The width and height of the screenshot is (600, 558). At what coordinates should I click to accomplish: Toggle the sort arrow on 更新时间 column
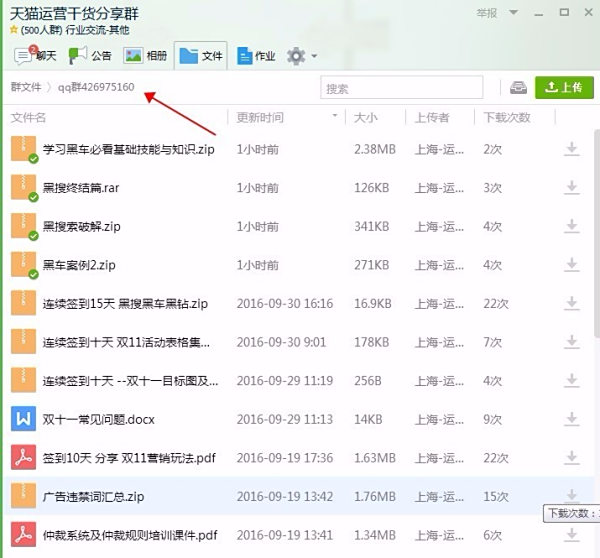click(x=335, y=116)
